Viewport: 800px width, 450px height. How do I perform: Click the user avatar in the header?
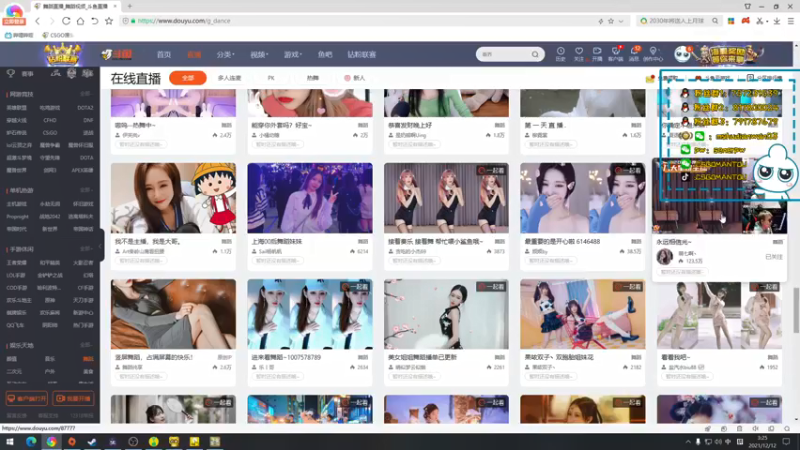pyautogui.click(x=682, y=54)
